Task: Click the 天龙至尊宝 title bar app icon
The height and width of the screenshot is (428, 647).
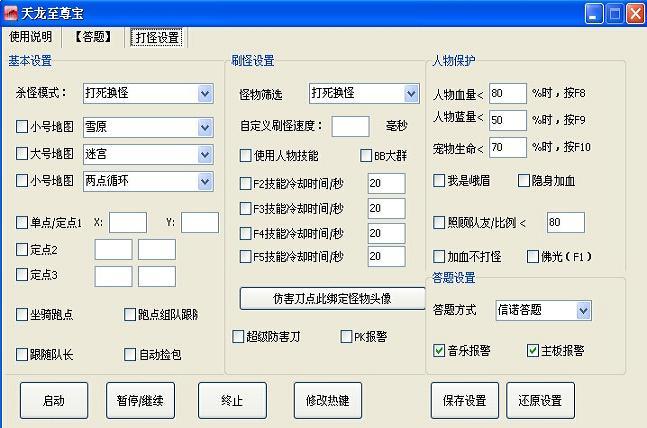Action: coord(11,13)
